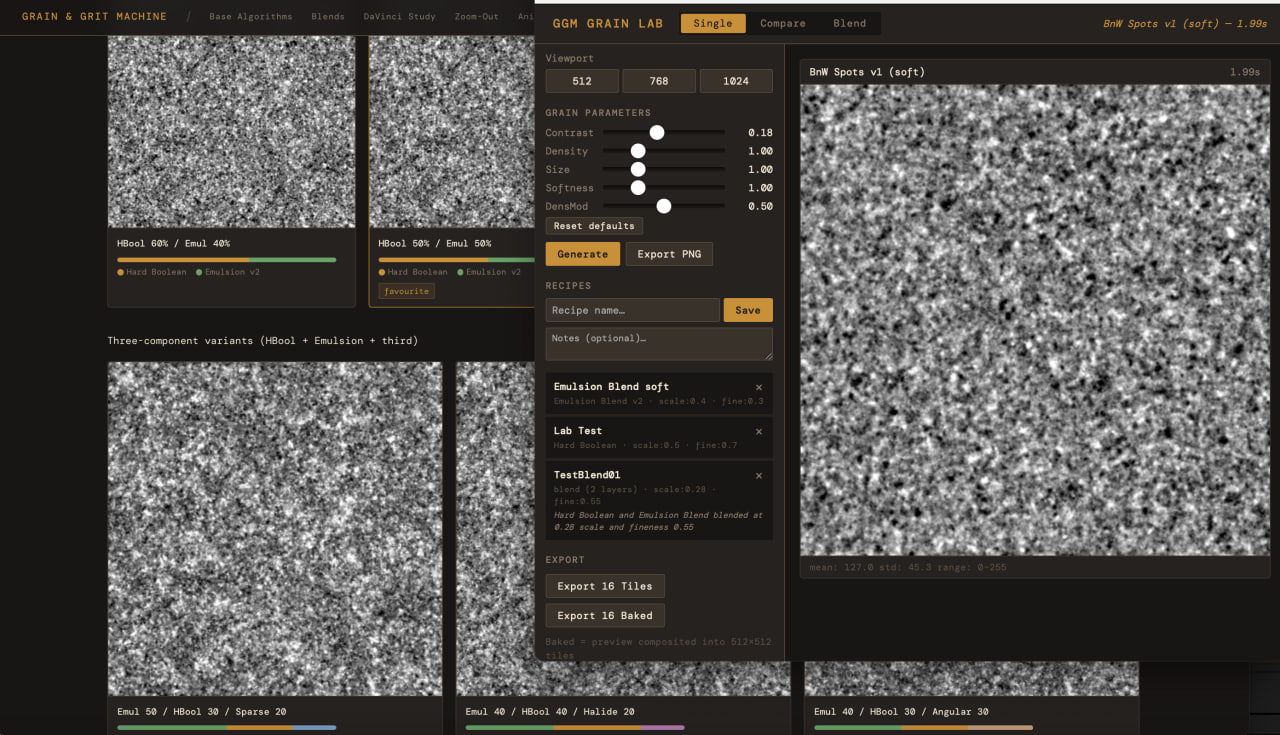Screen dimensions: 1280x735
Task: Open Emul 40 / HBool 30 / Angular 30 thumbnail
Action: coord(972,679)
